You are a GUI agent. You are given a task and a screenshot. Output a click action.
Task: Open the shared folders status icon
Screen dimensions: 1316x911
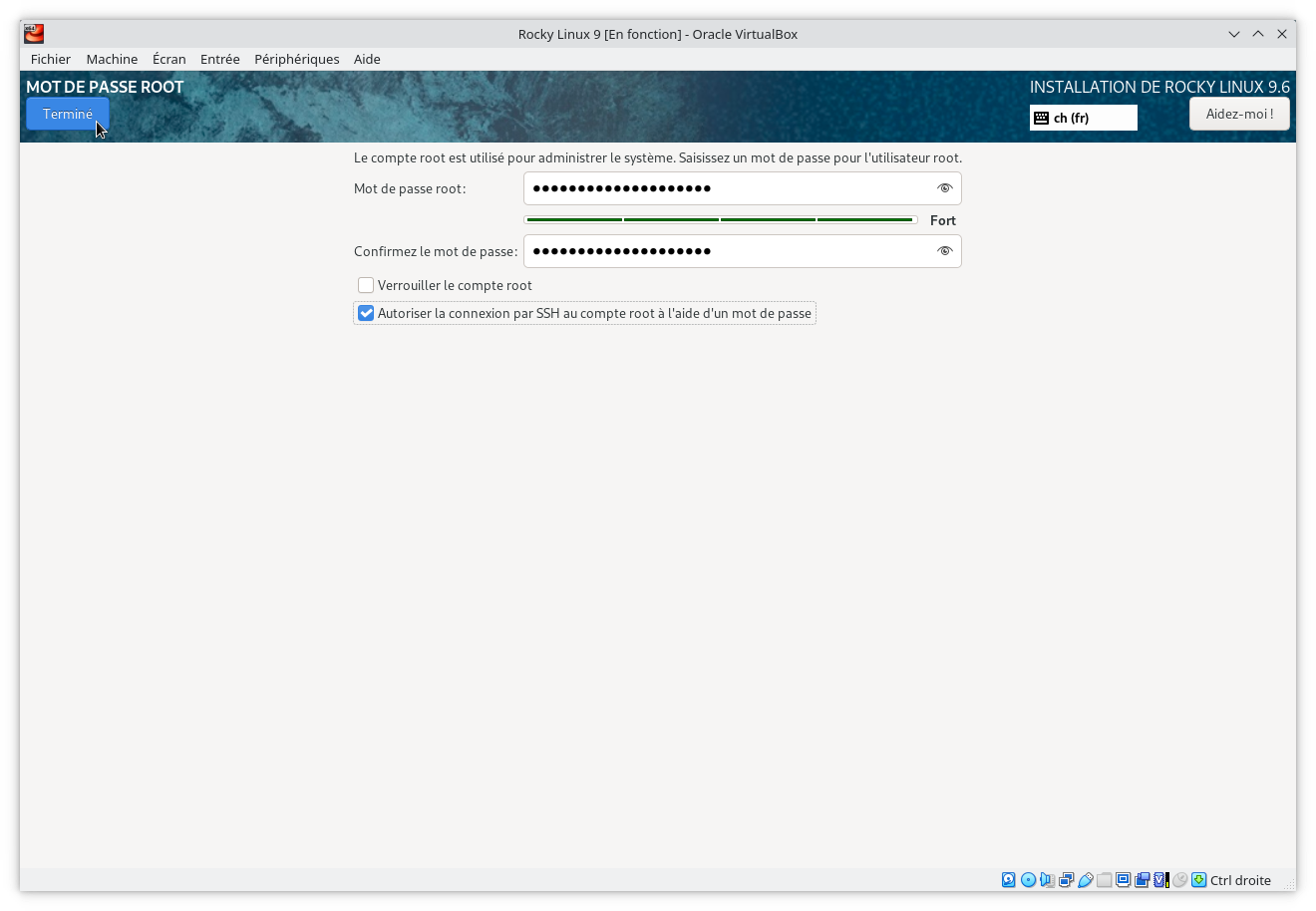coord(1104,880)
